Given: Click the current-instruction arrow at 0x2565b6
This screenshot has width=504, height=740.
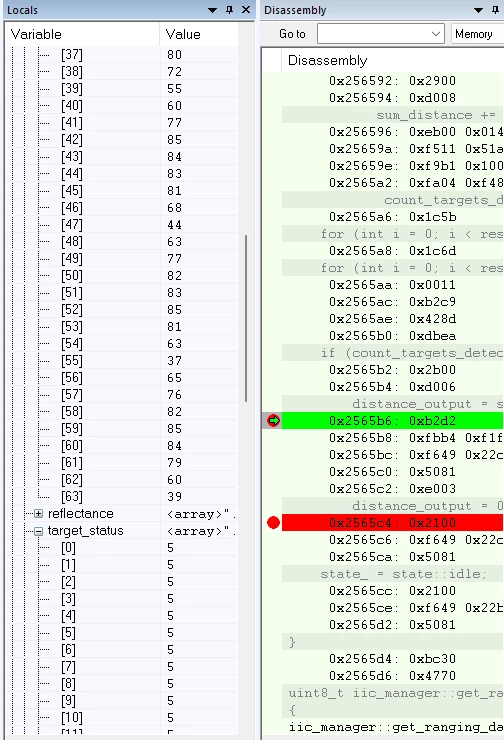Looking at the screenshot, I should (273, 420).
